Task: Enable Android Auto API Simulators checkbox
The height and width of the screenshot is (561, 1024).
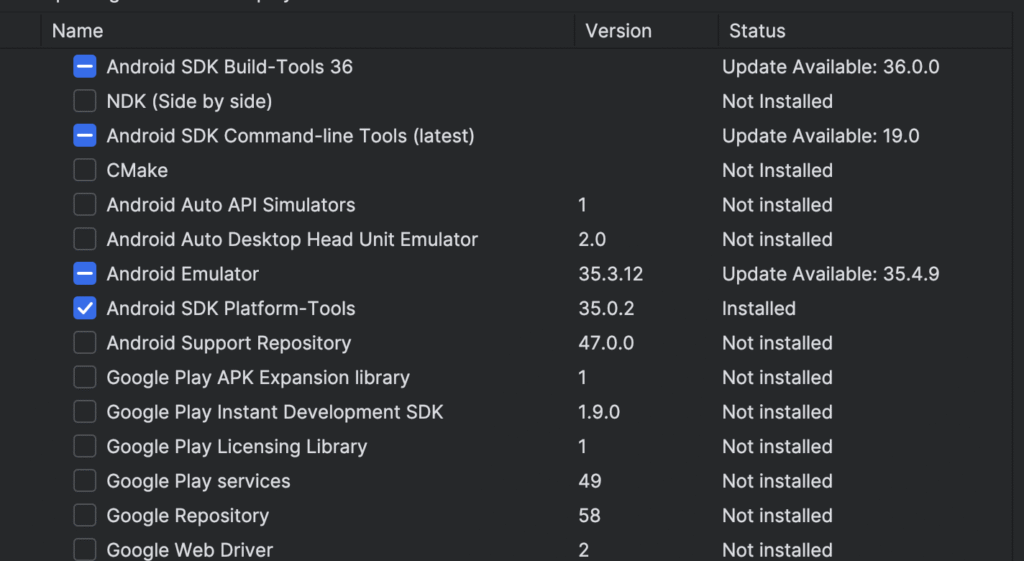Action: point(85,205)
